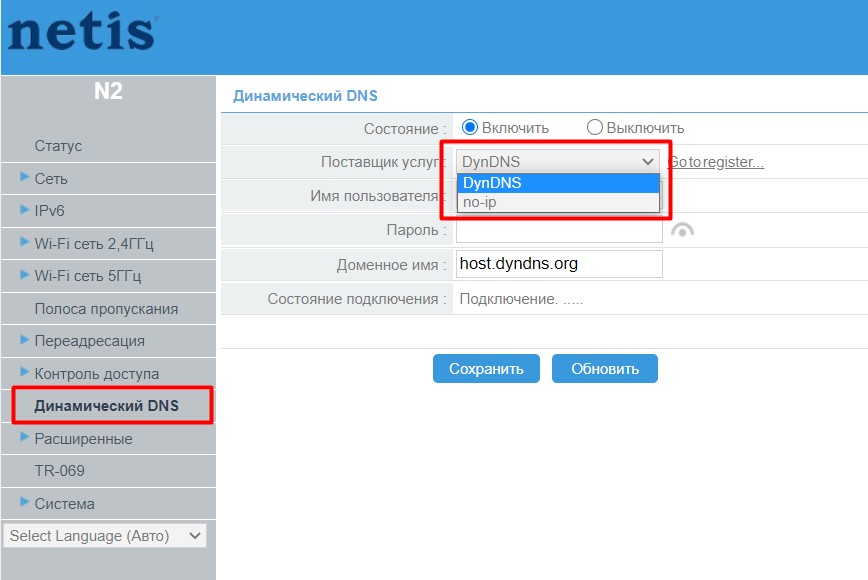This screenshot has height=580, width=868.
Task: Toggle the password visibility eye icon
Action: 681,229
